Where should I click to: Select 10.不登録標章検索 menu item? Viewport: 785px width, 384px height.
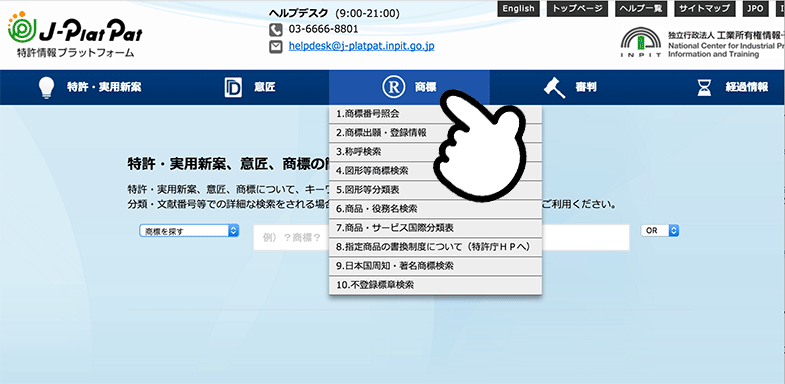[x=436, y=285]
